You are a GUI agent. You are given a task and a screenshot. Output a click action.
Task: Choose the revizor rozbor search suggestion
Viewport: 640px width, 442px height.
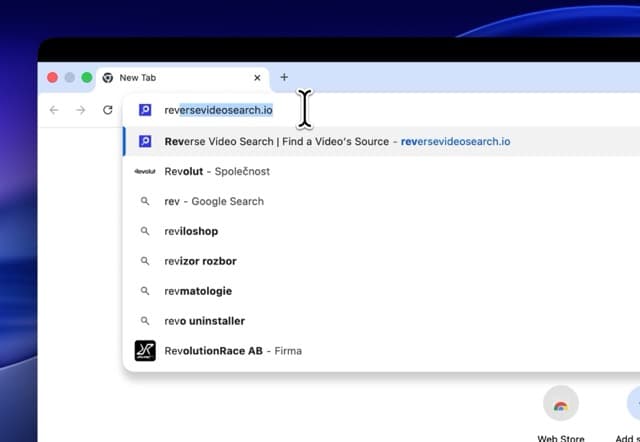[382, 261]
